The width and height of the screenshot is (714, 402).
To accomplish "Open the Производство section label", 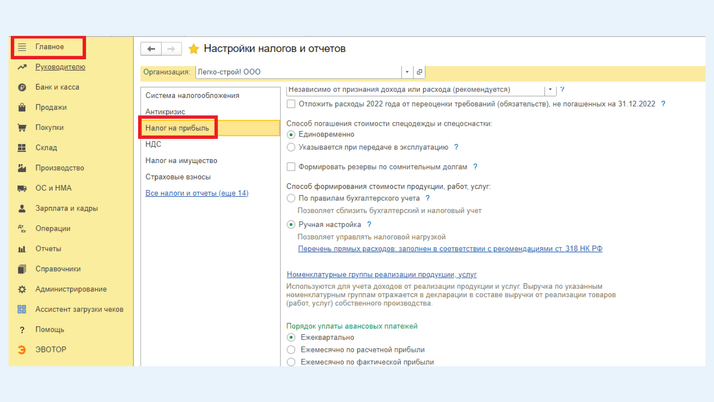I will click(60, 168).
